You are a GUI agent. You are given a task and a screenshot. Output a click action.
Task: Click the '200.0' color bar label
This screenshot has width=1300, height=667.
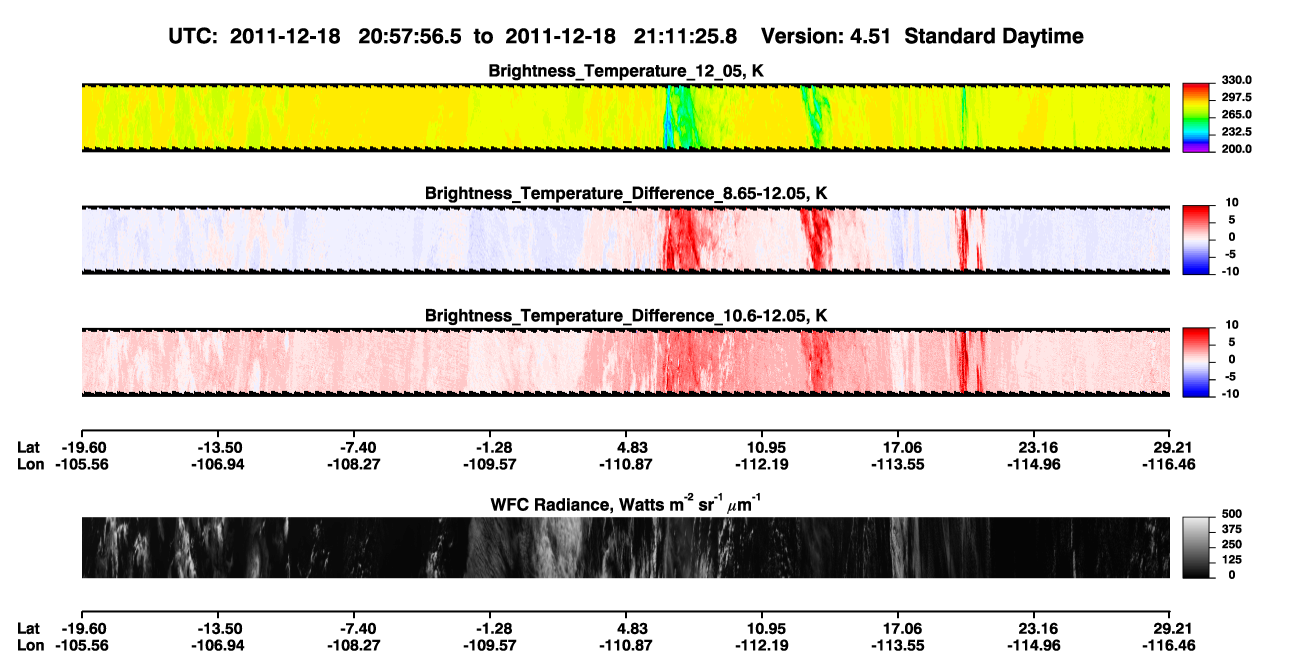pyautogui.click(x=1236, y=149)
